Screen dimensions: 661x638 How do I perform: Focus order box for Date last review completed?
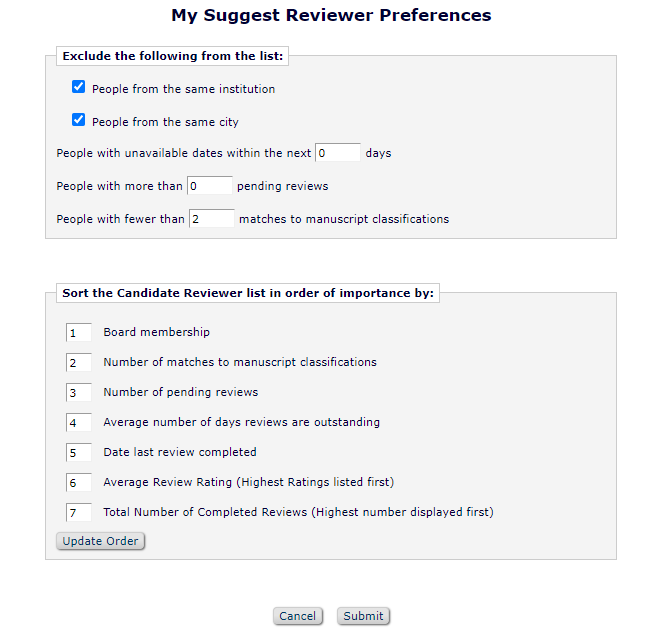pos(79,453)
